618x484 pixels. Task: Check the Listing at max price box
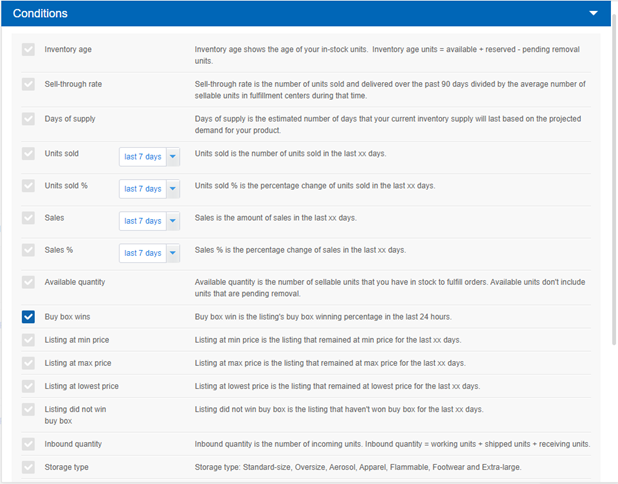(28, 363)
